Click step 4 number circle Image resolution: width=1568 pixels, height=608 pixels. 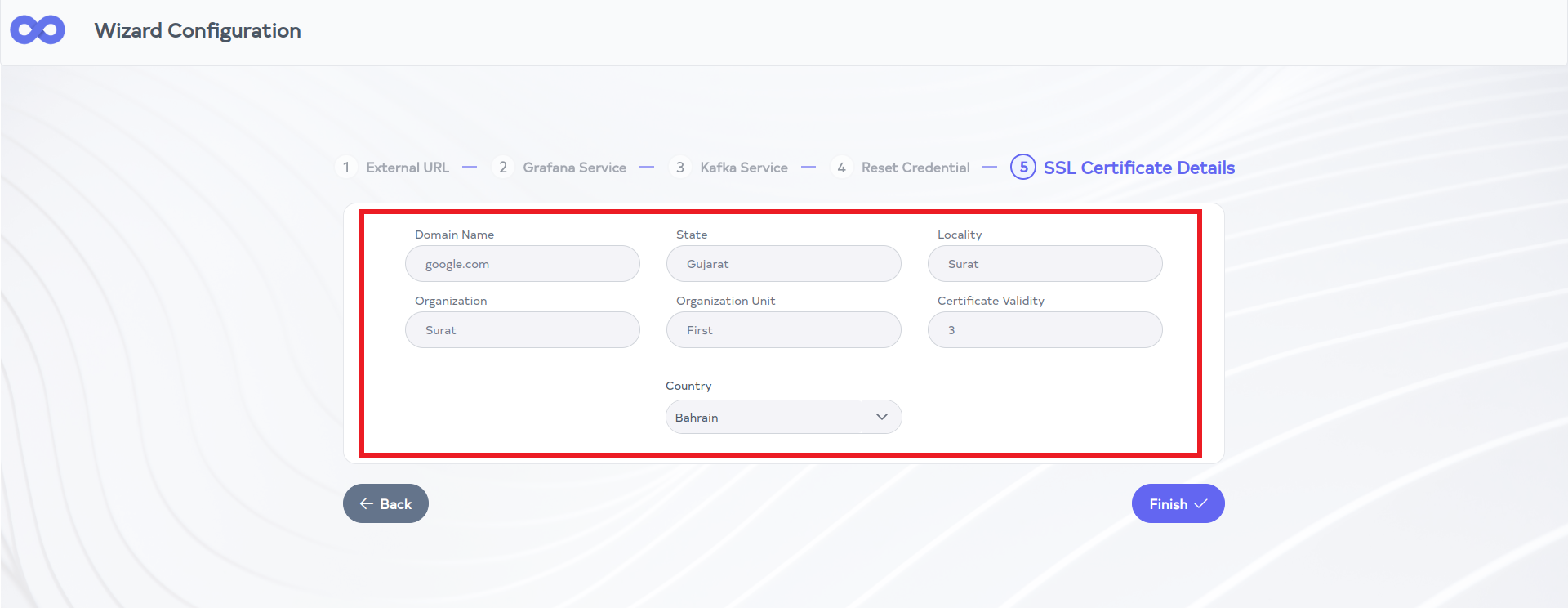[841, 168]
